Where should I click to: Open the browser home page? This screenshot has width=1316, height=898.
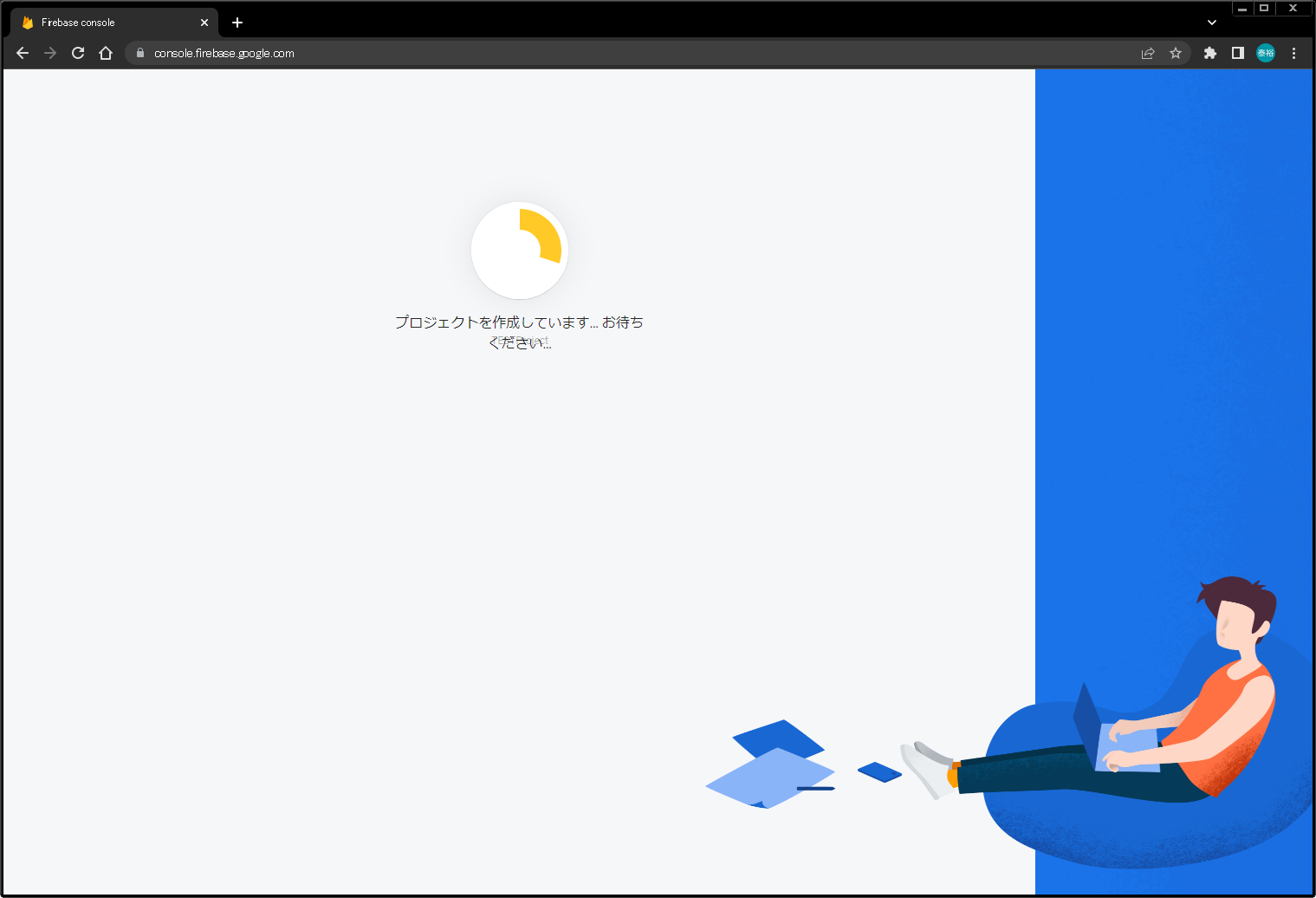(106, 53)
